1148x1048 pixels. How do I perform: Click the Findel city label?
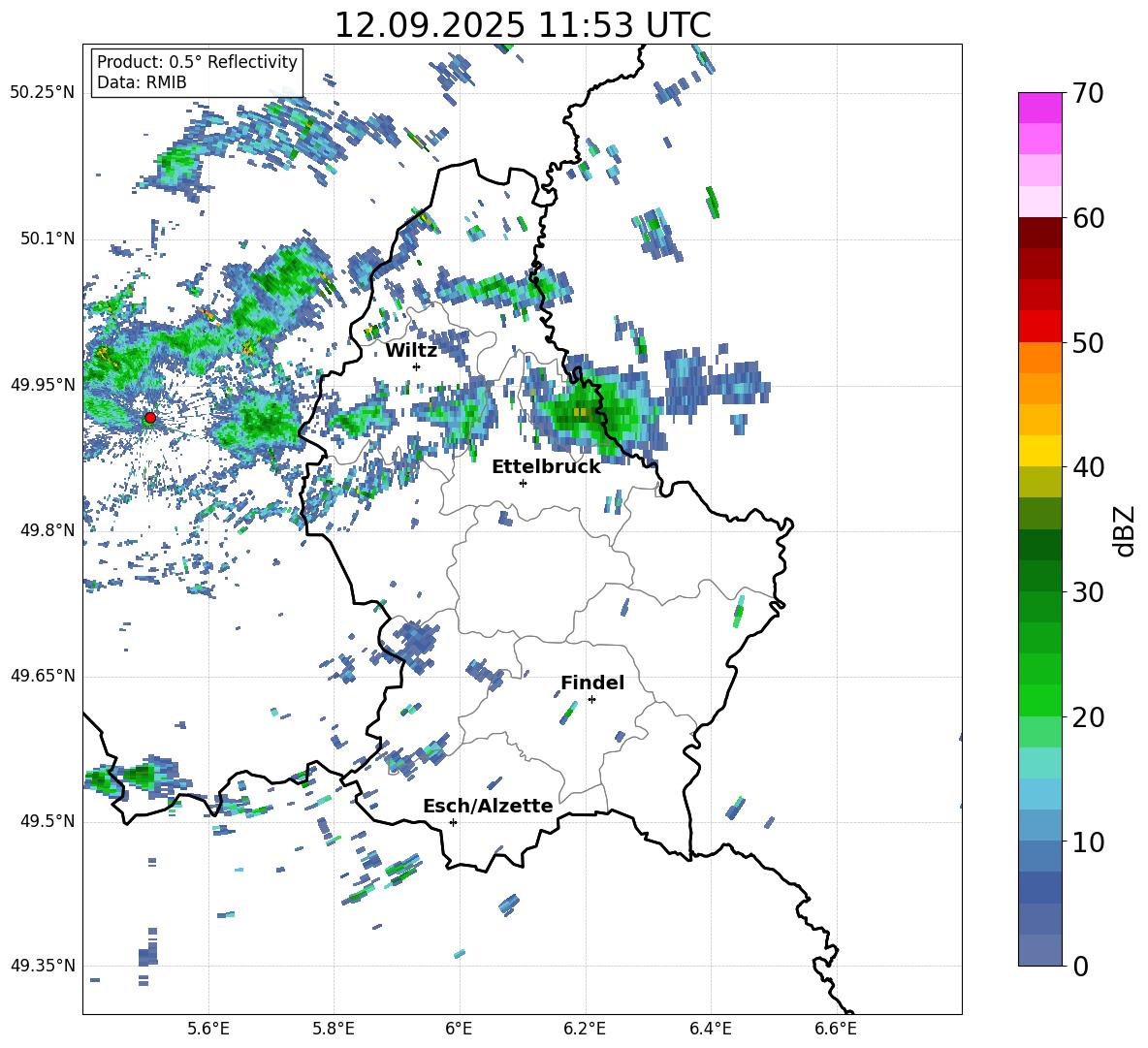[x=592, y=683]
